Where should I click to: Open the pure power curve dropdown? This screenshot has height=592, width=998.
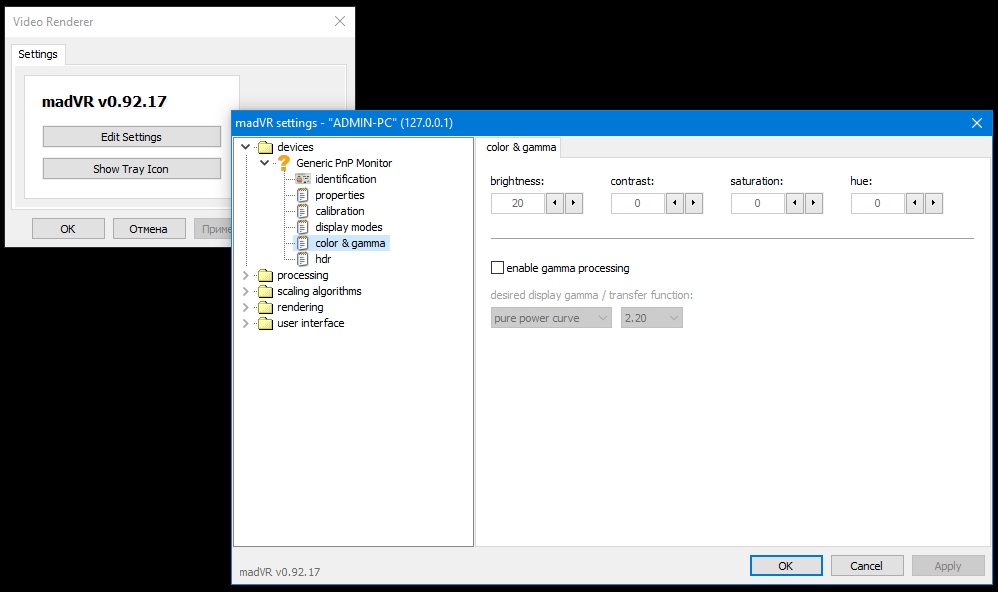click(551, 318)
